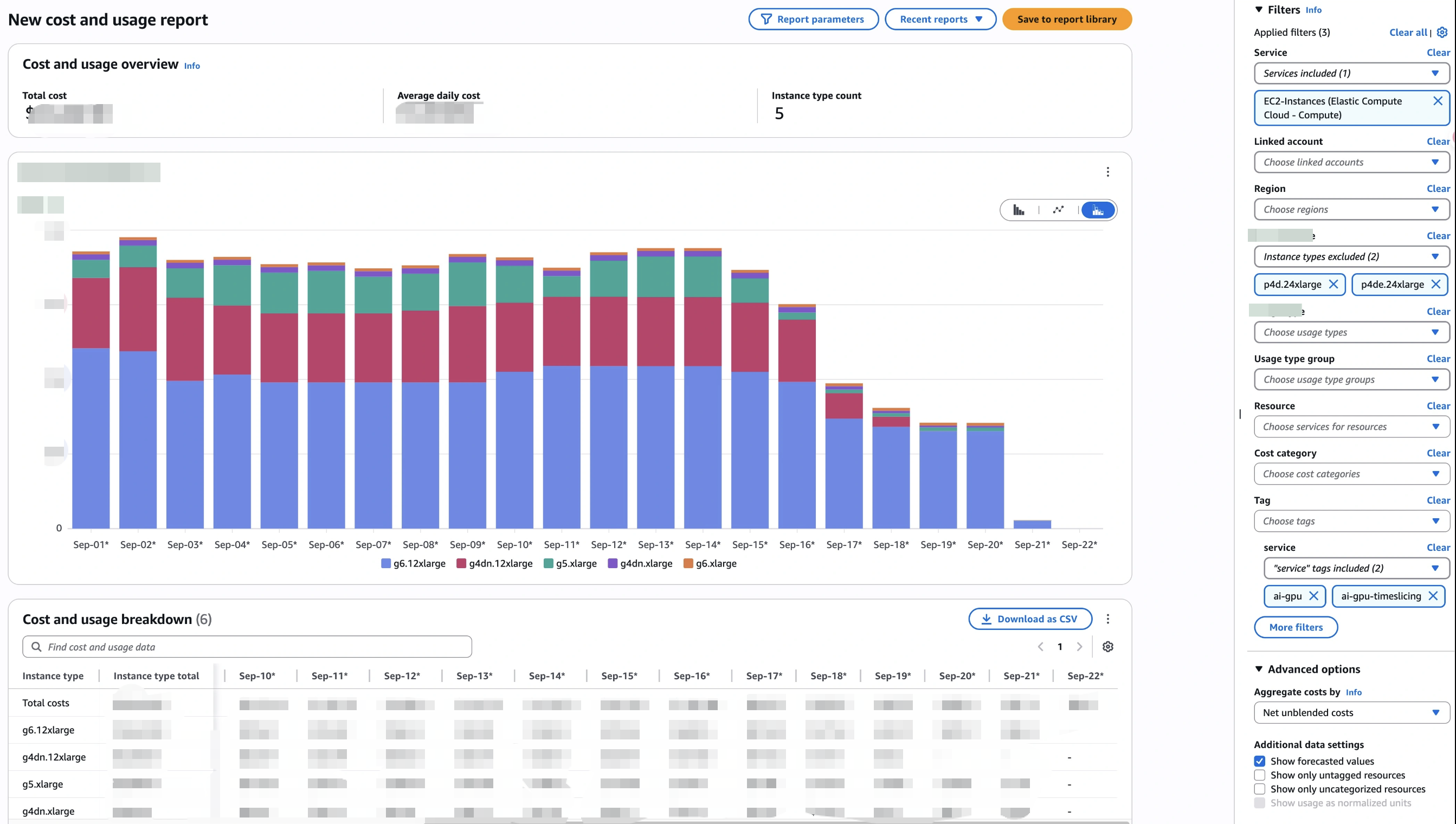Open Info link beside Filters heading
This screenshot has height=824, width=1456.
[x=1313, y=10]
